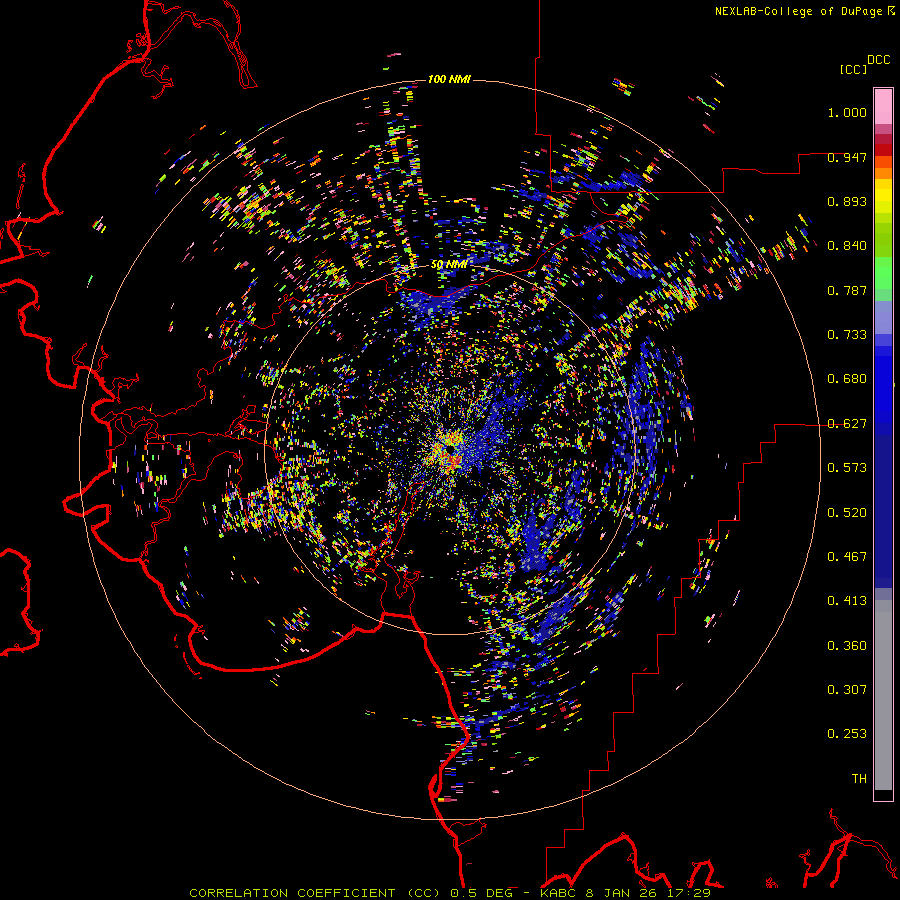Click the 100 NMI range ring label
Viewport: 900px width, 900px height.
pos(449,79)
